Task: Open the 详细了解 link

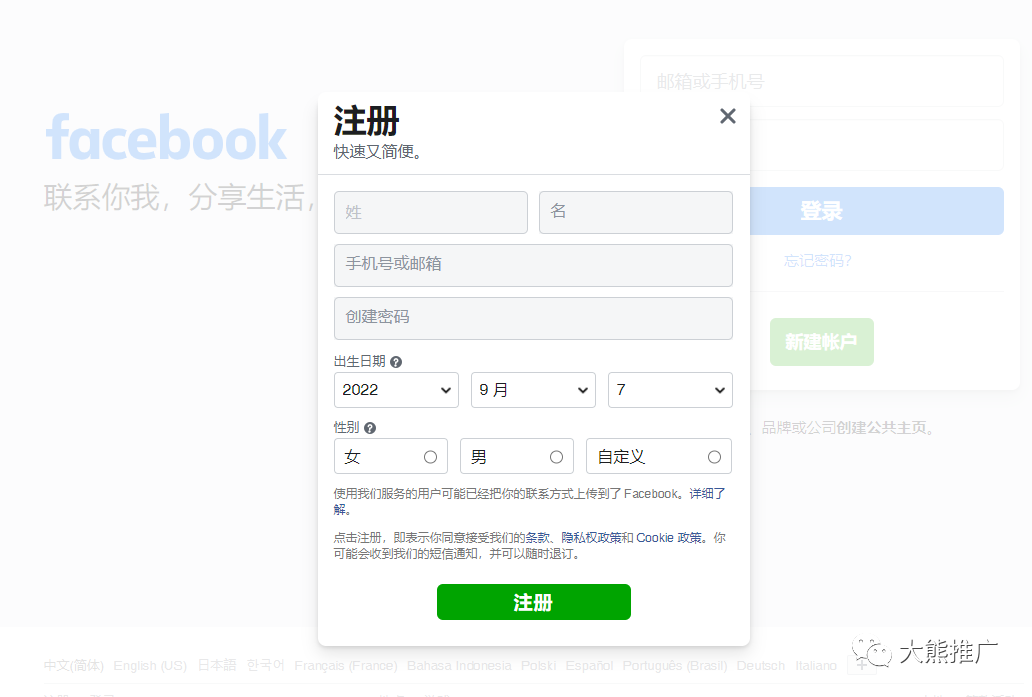Action: coord(708,494)
